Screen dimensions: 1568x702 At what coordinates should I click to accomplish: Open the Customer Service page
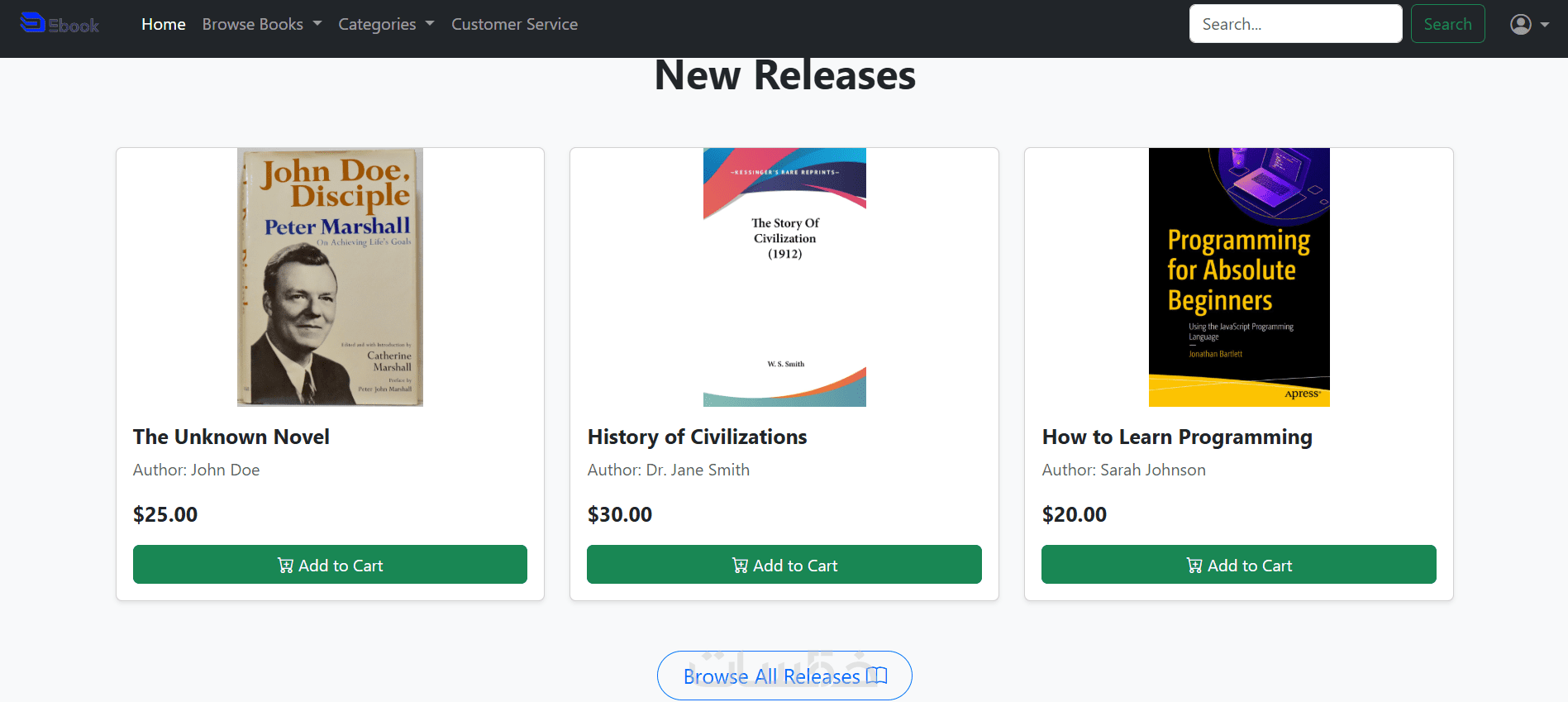(x=514, y=24)
